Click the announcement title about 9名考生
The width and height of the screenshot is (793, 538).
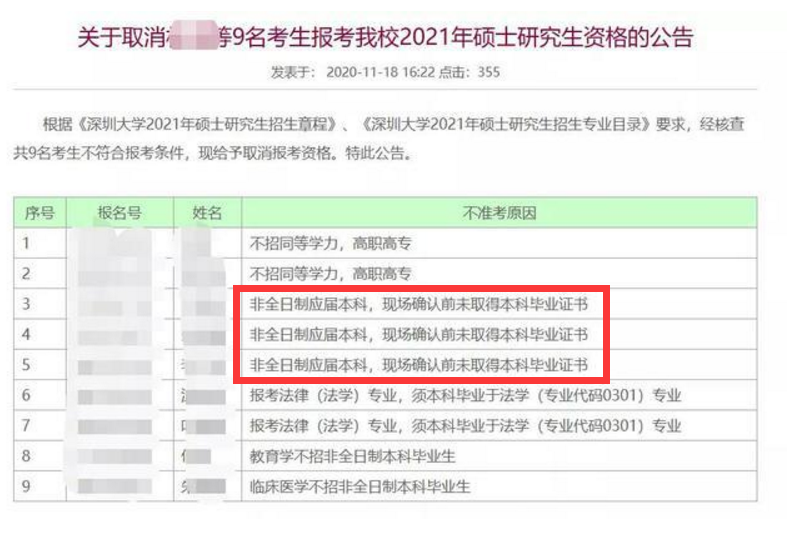385,37
